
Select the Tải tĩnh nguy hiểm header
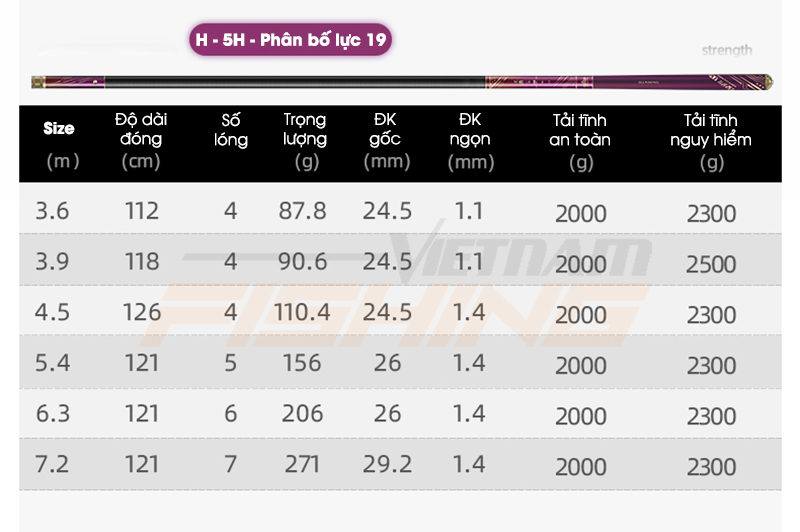pos(711,141)
